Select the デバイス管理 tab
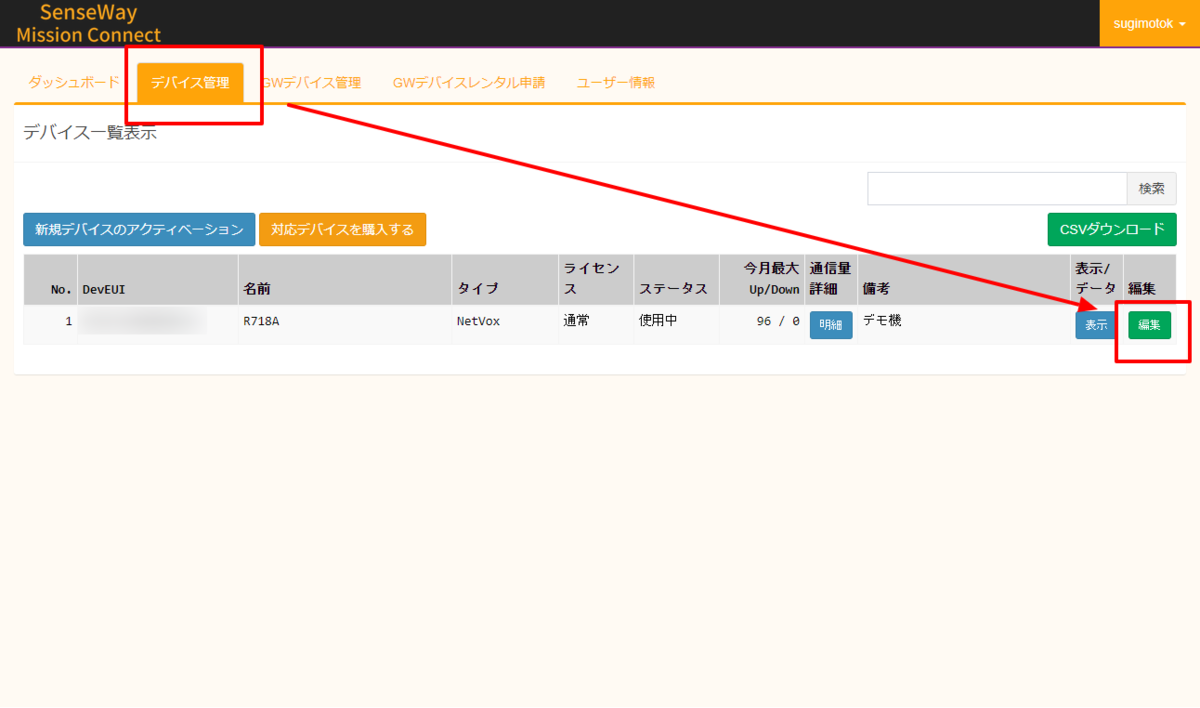Viewport: 1200px width, 708px height. point(190,83)
